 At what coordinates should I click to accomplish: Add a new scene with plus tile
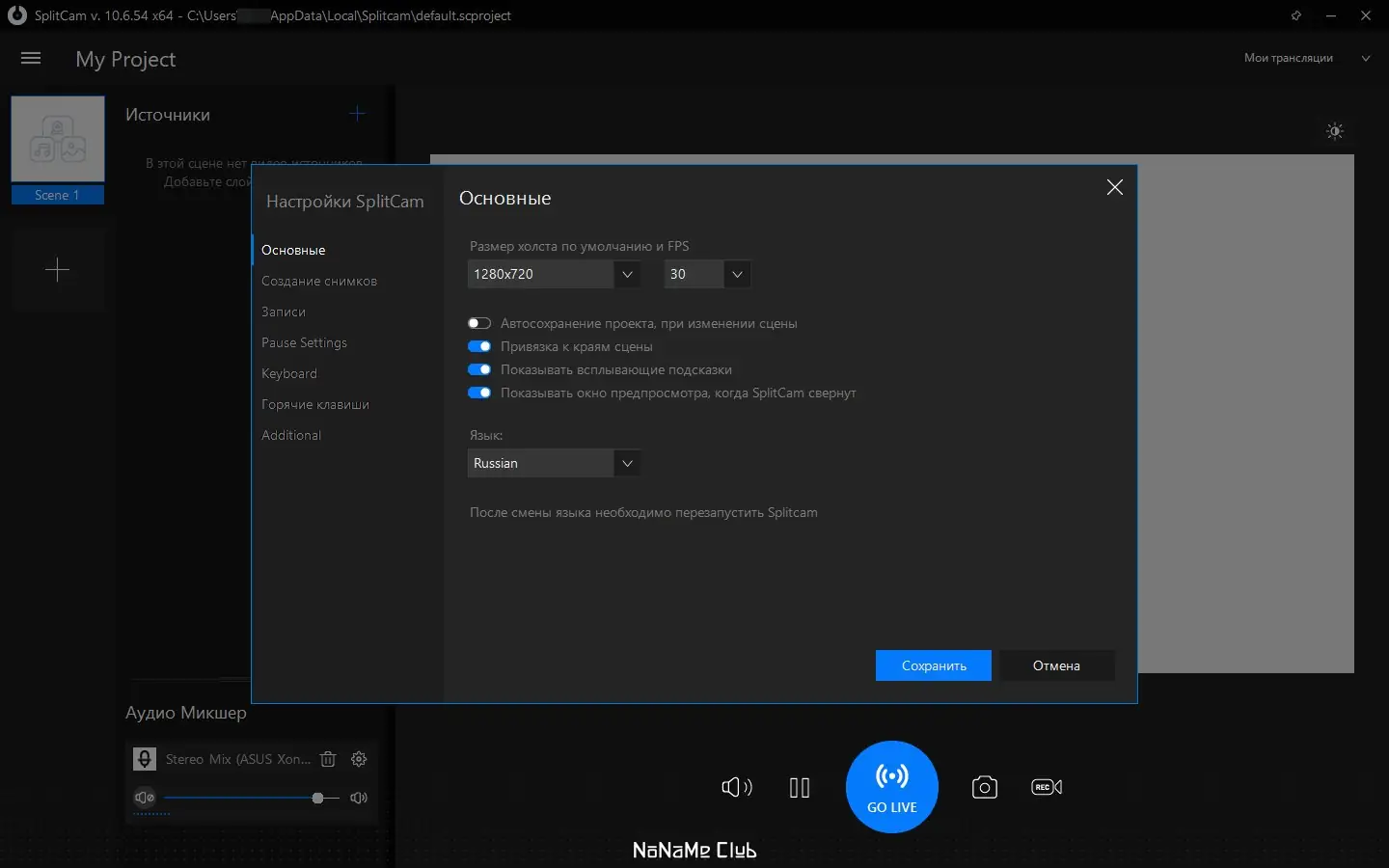pyautogui.click(x=58, y=270)
